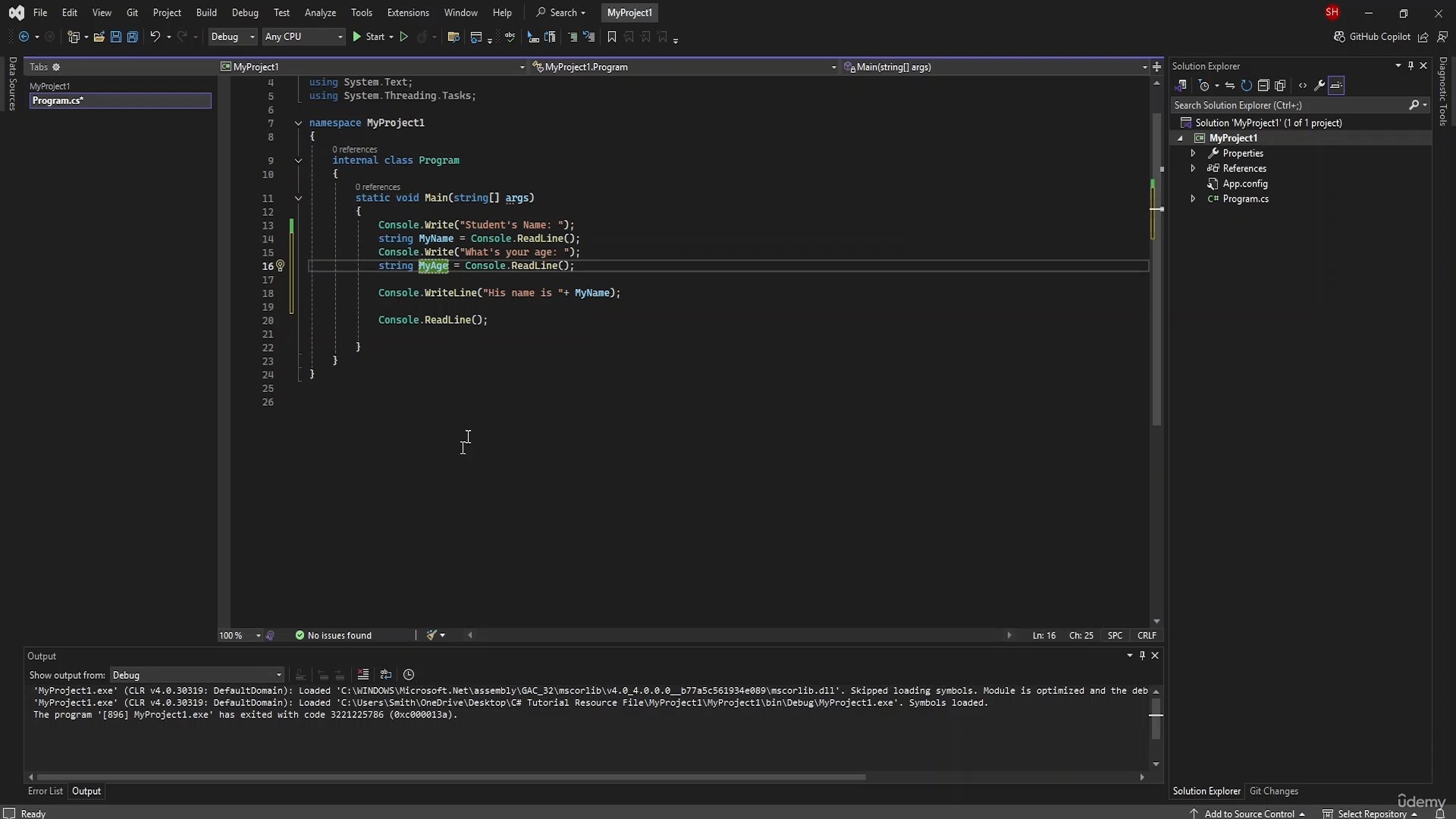Click the Start debugging button

tap(369, 36)
